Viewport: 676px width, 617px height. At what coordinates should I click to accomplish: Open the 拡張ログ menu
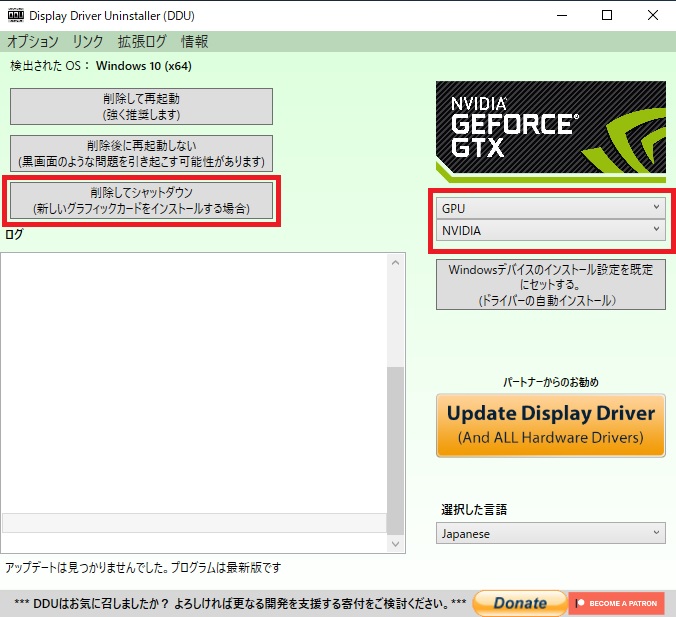[x=142, y=41]
